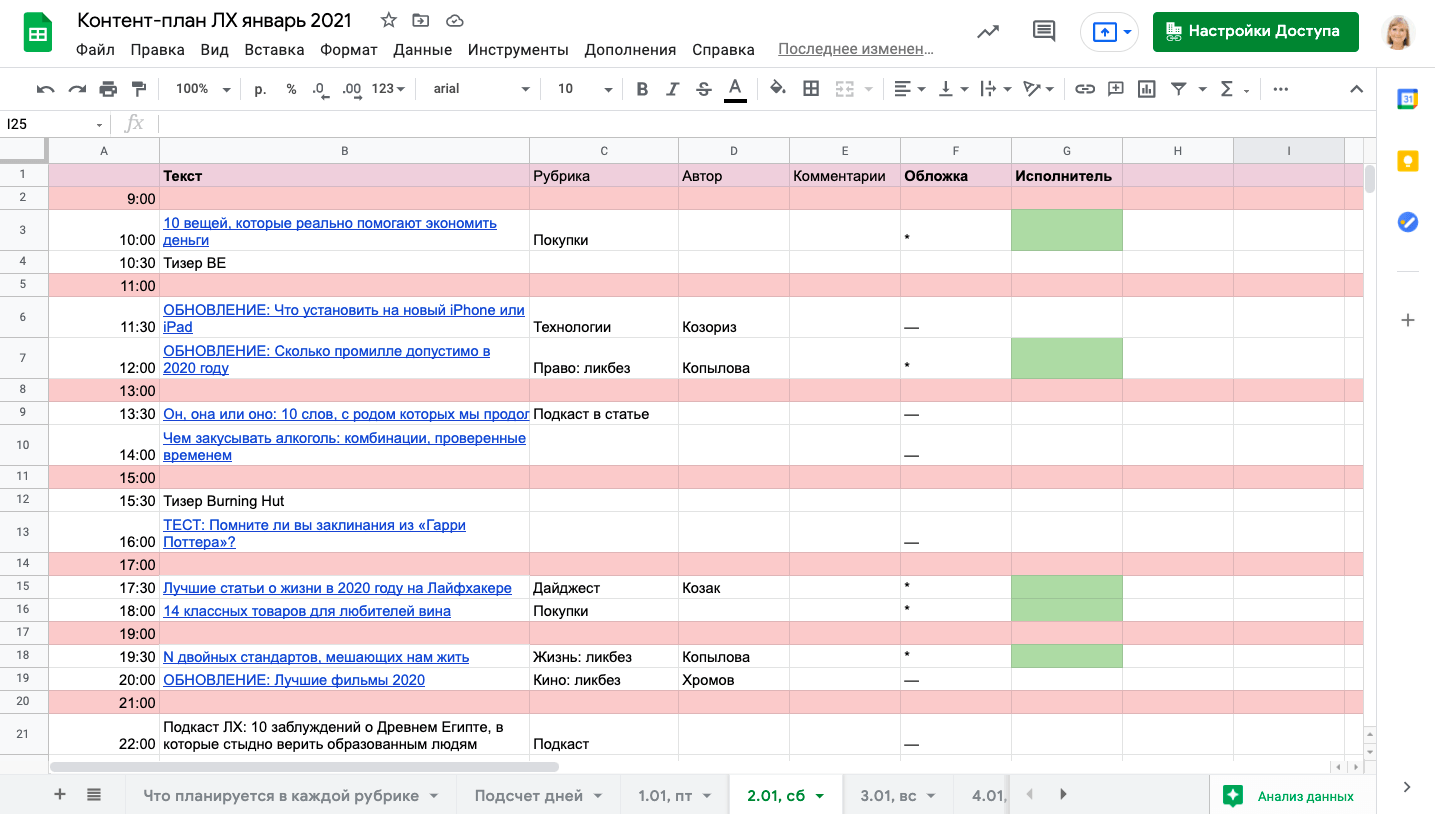Open Google Keep in side panel

pos(1407,160)
